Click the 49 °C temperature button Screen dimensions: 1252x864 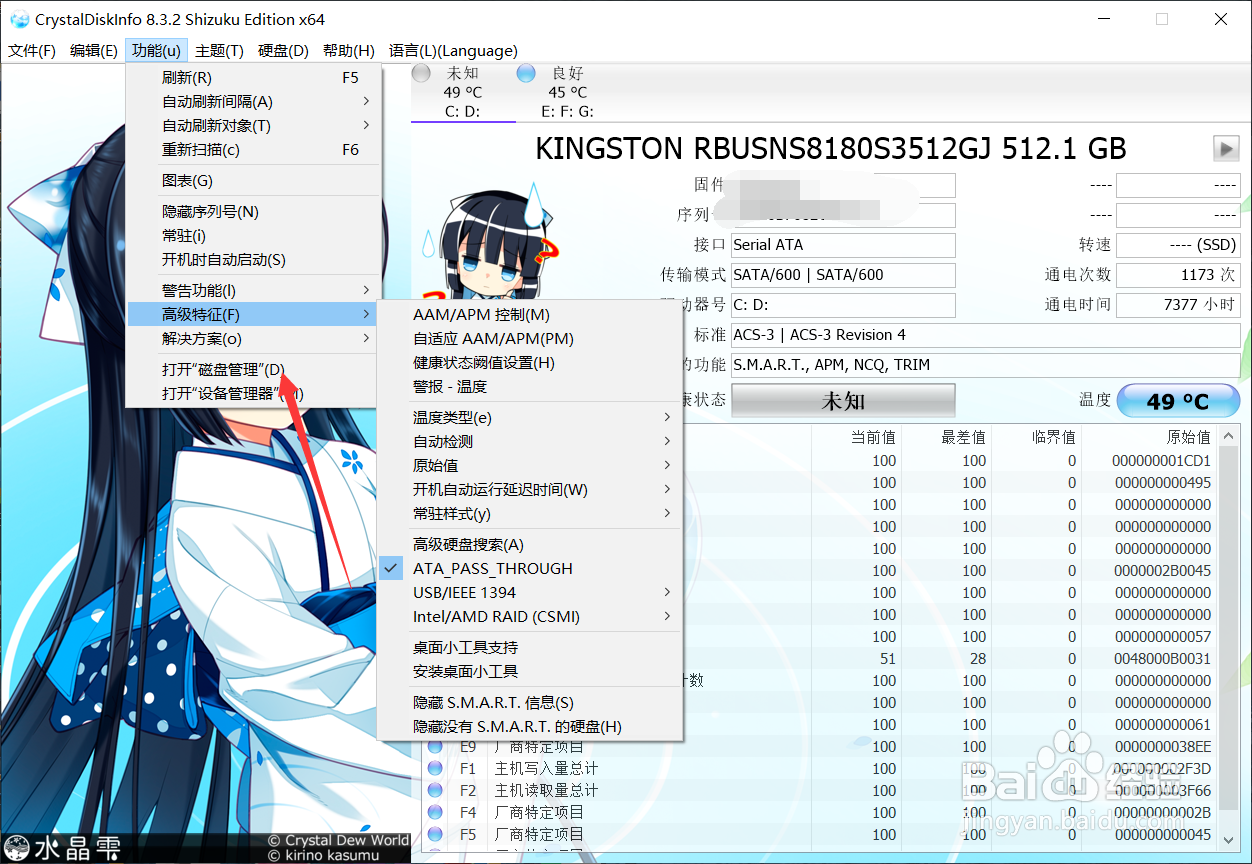point(1178,401)
